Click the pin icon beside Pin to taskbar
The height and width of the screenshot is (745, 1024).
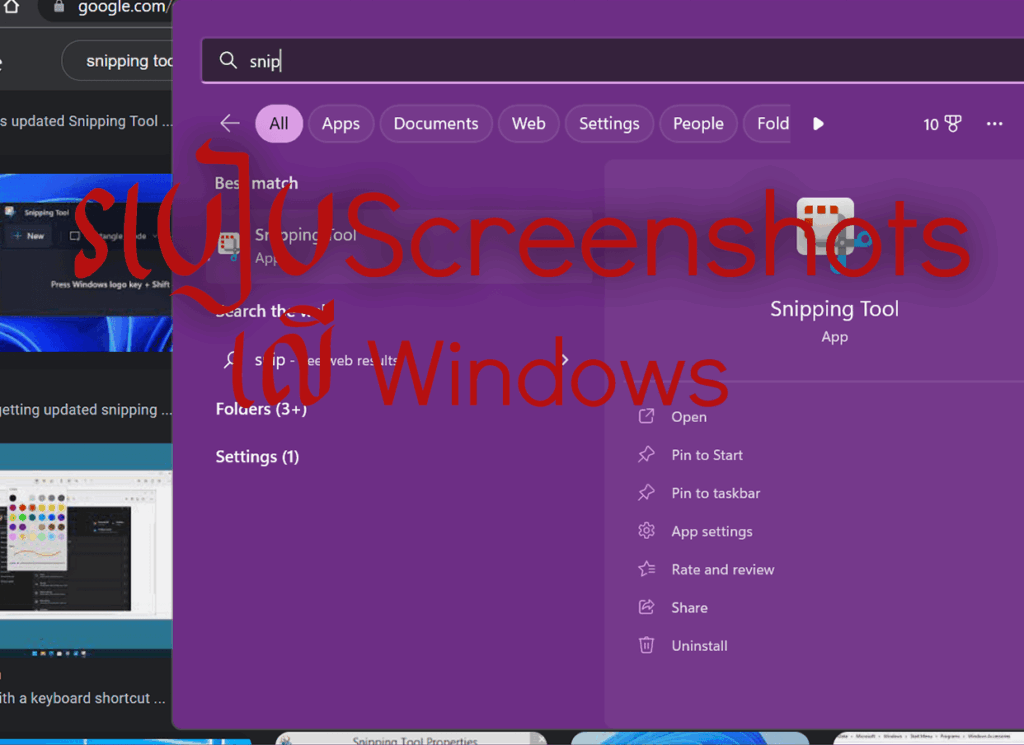coord(648,493)
